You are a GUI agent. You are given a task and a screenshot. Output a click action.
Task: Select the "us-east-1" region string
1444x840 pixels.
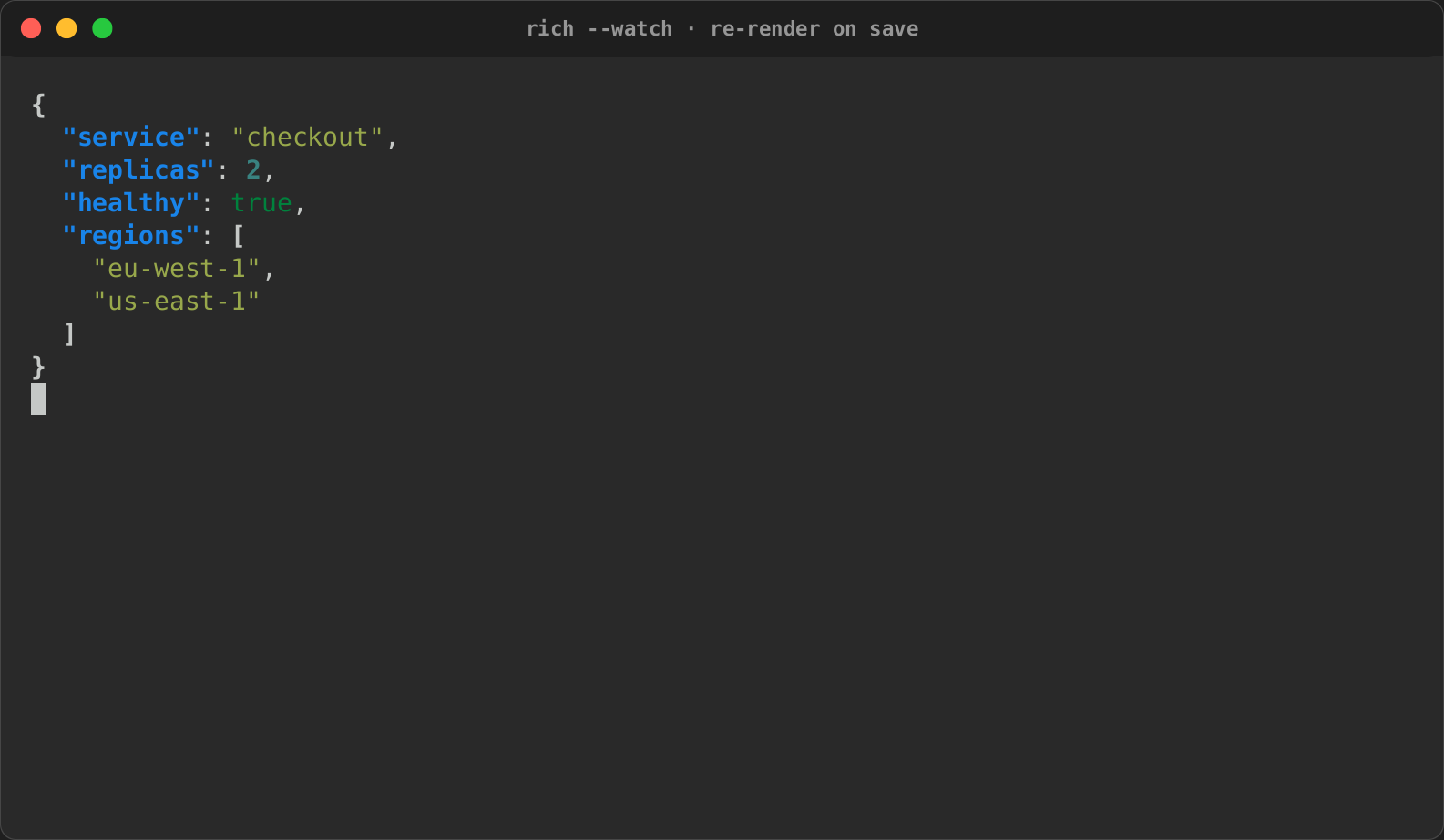click(x=177, y=302)
